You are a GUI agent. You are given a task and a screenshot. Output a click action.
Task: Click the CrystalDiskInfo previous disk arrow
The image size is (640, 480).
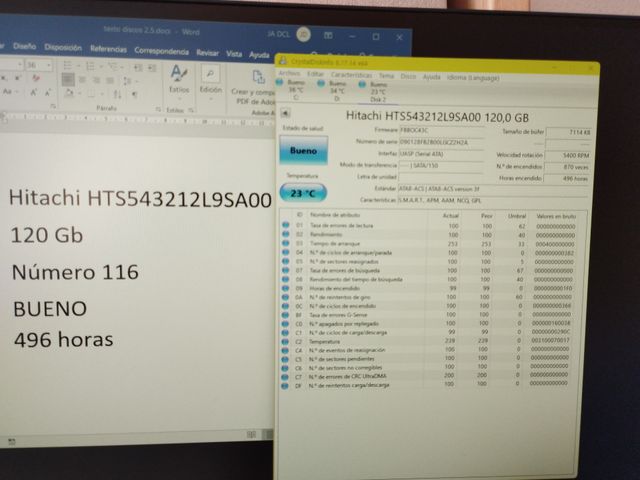[285, 113]
